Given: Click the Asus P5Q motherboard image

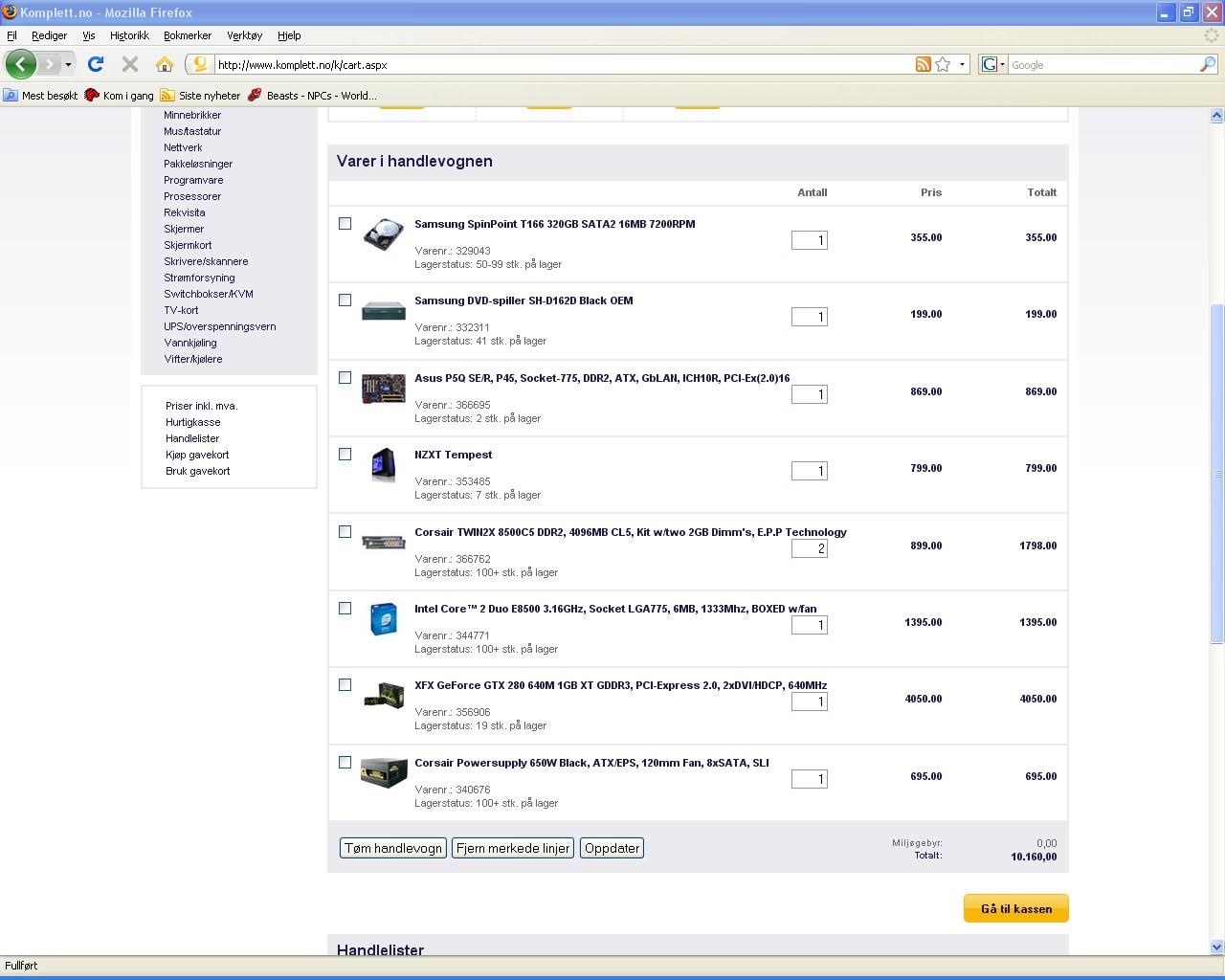Looking at the screenshot, I should [x=384, y=389].
